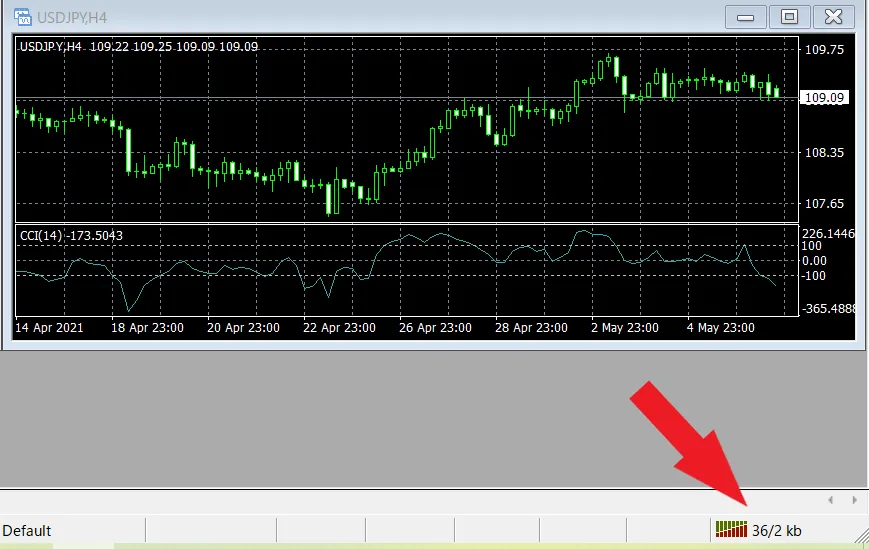Image resolution: width=869 pixels, height=549 pixels.
Task: Click the 109.75 level on price scale
Action: pos(824,49)
